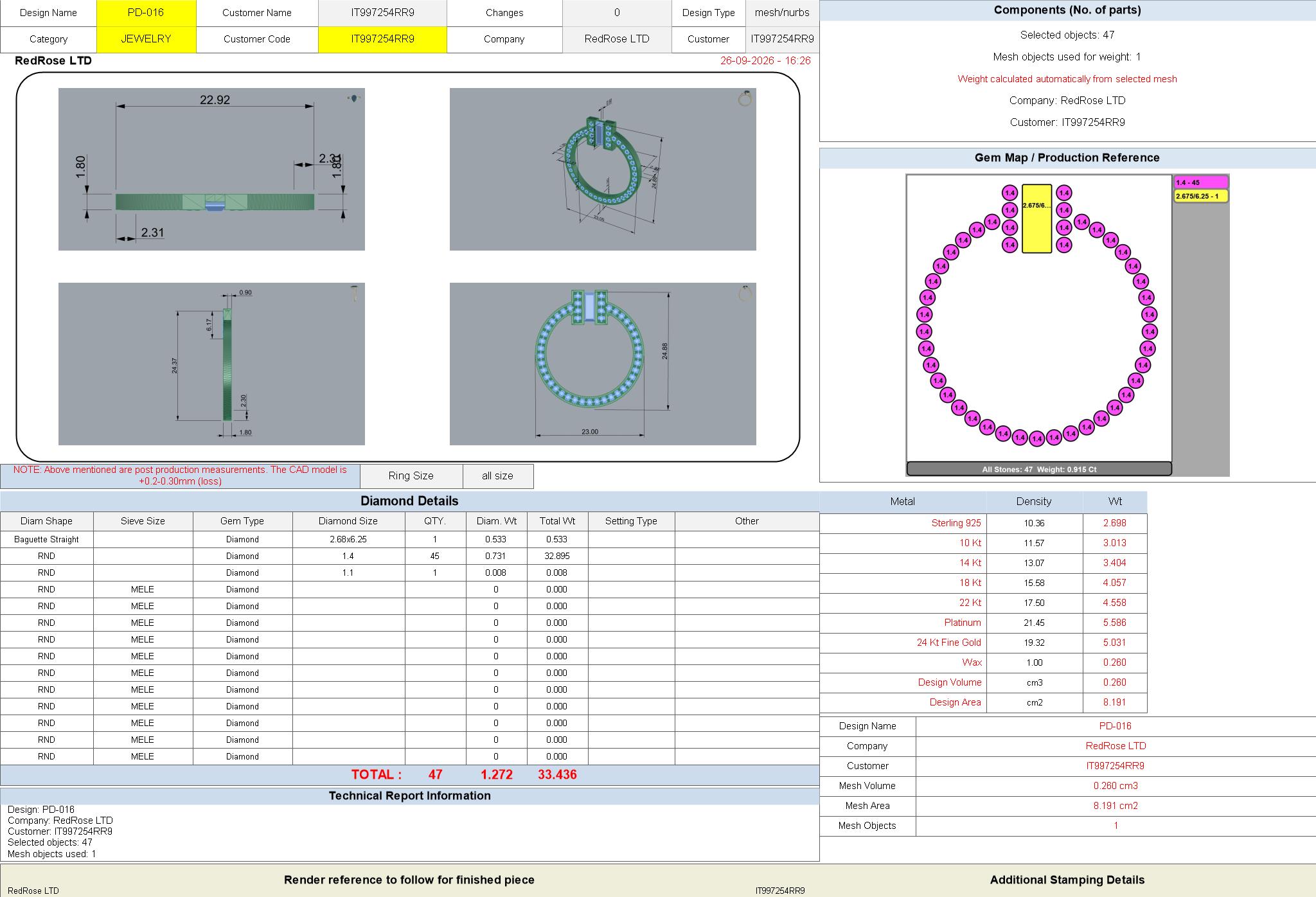Screen dimensions: 1316x897
Task: Click the red Weight calculated automatically notice
Action: (1067, 79)
